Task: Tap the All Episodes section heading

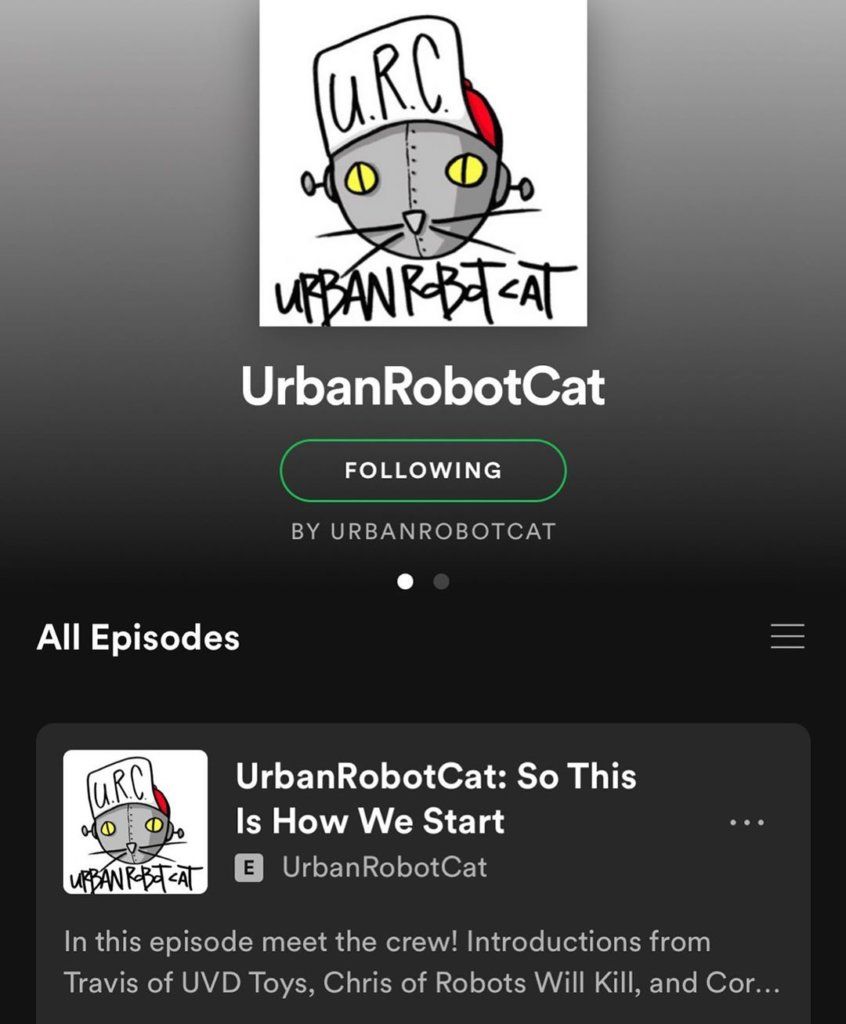Action: (x=138, y=637)
